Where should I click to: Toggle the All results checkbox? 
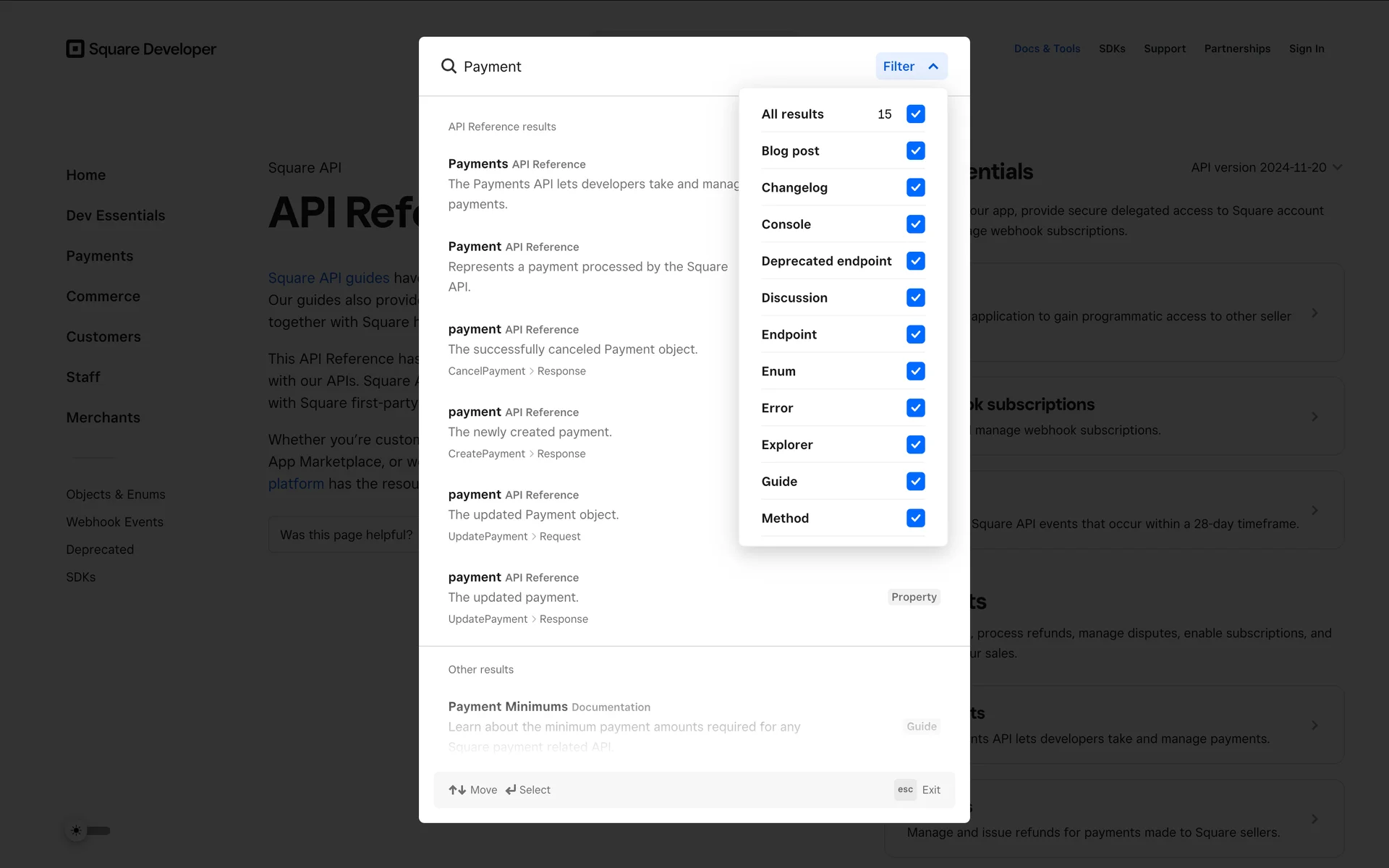(915, 114)
